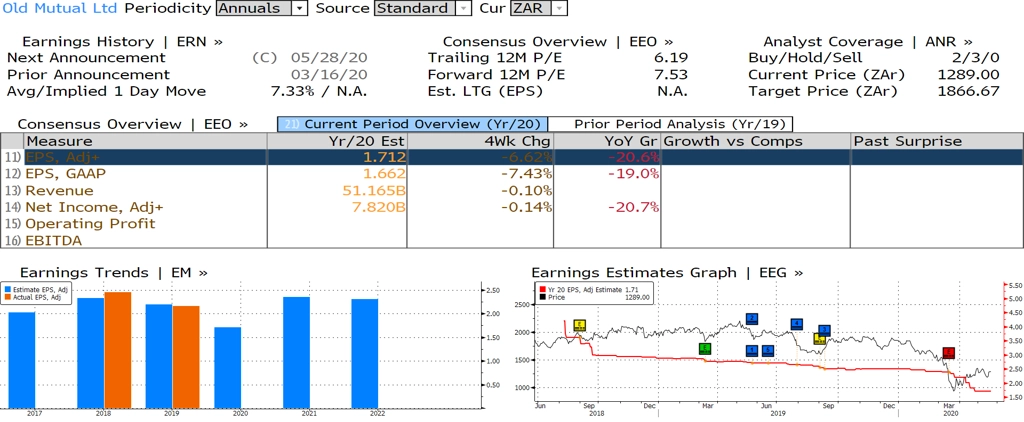This screenshot has height=422, width=1024.
Task: Click the 4Wk Chg column header
Action: 480,141
